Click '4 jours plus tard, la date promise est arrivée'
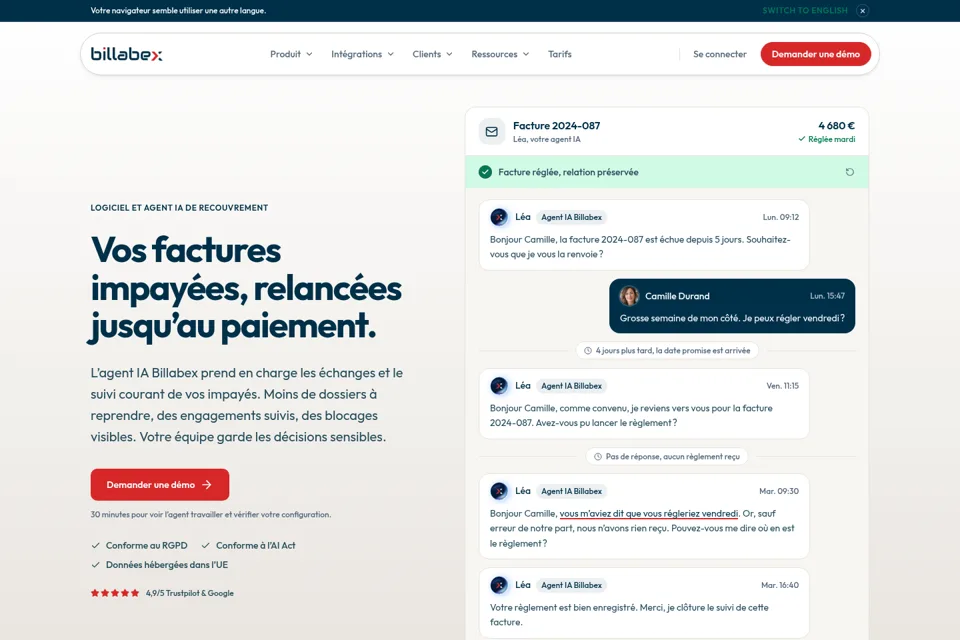960x640 pixels. [667, 351]
